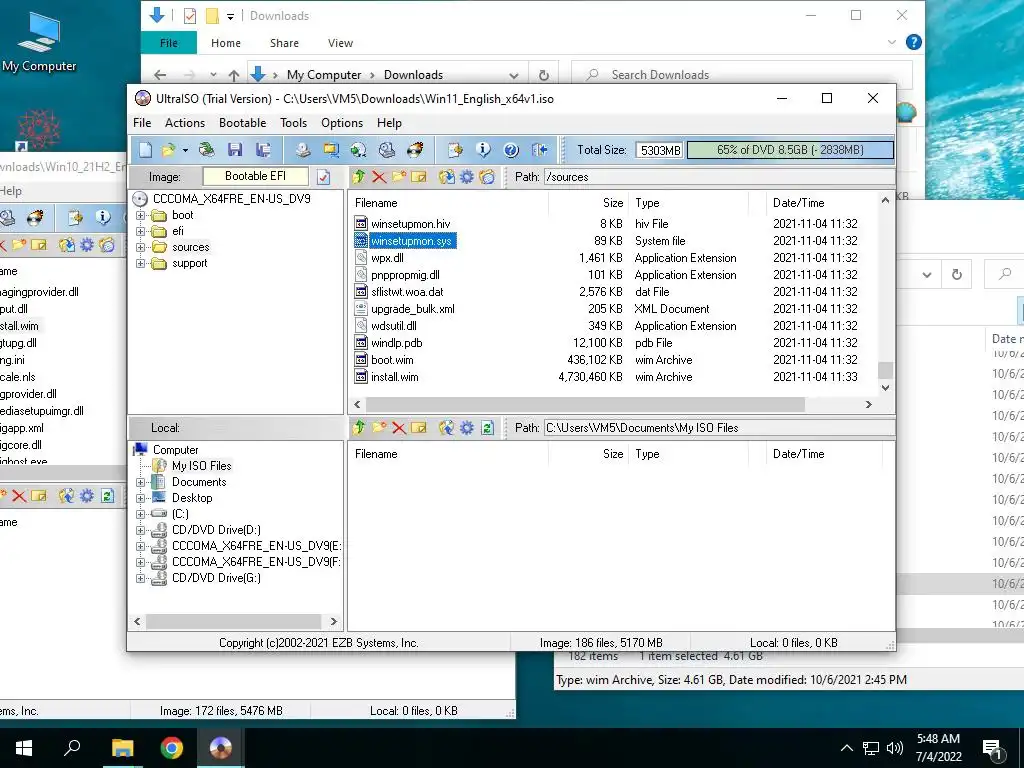Click the blue info Properties icon in main toolbar
The image size is (1024, 768).
pos(483,150)
